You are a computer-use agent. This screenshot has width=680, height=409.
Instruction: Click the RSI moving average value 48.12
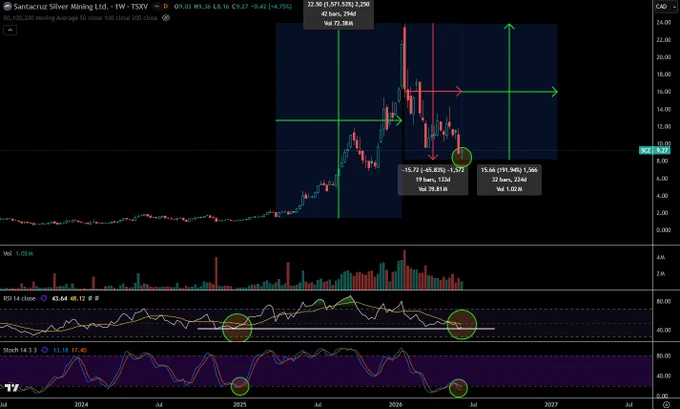(x=77, y=298)
